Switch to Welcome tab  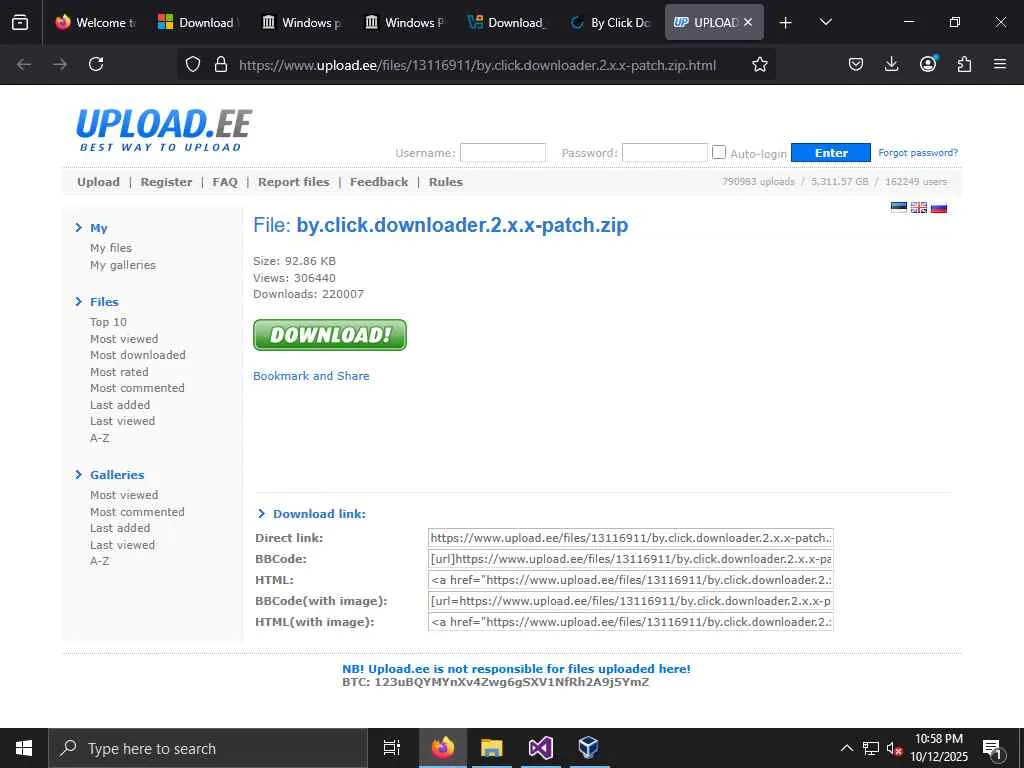[95, 22]
